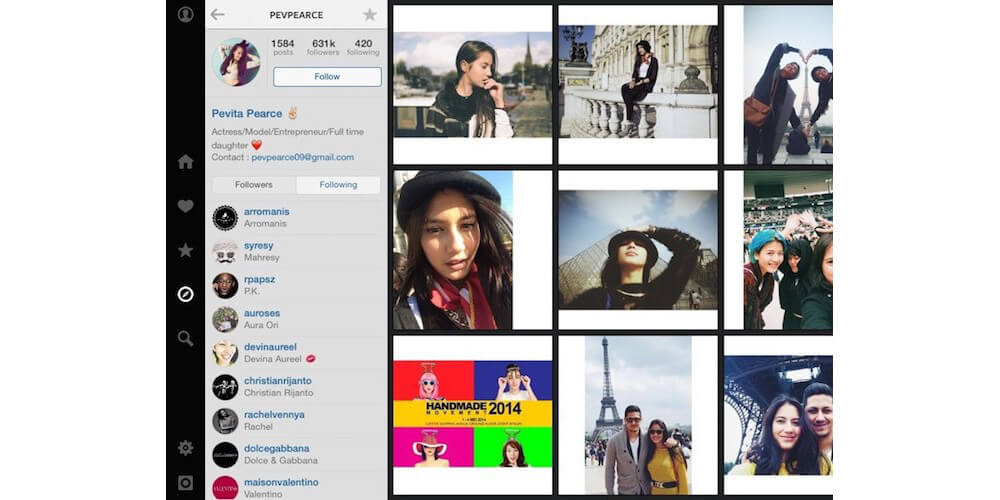Open photo of woman sitting on balustrade

coord(638,85)
